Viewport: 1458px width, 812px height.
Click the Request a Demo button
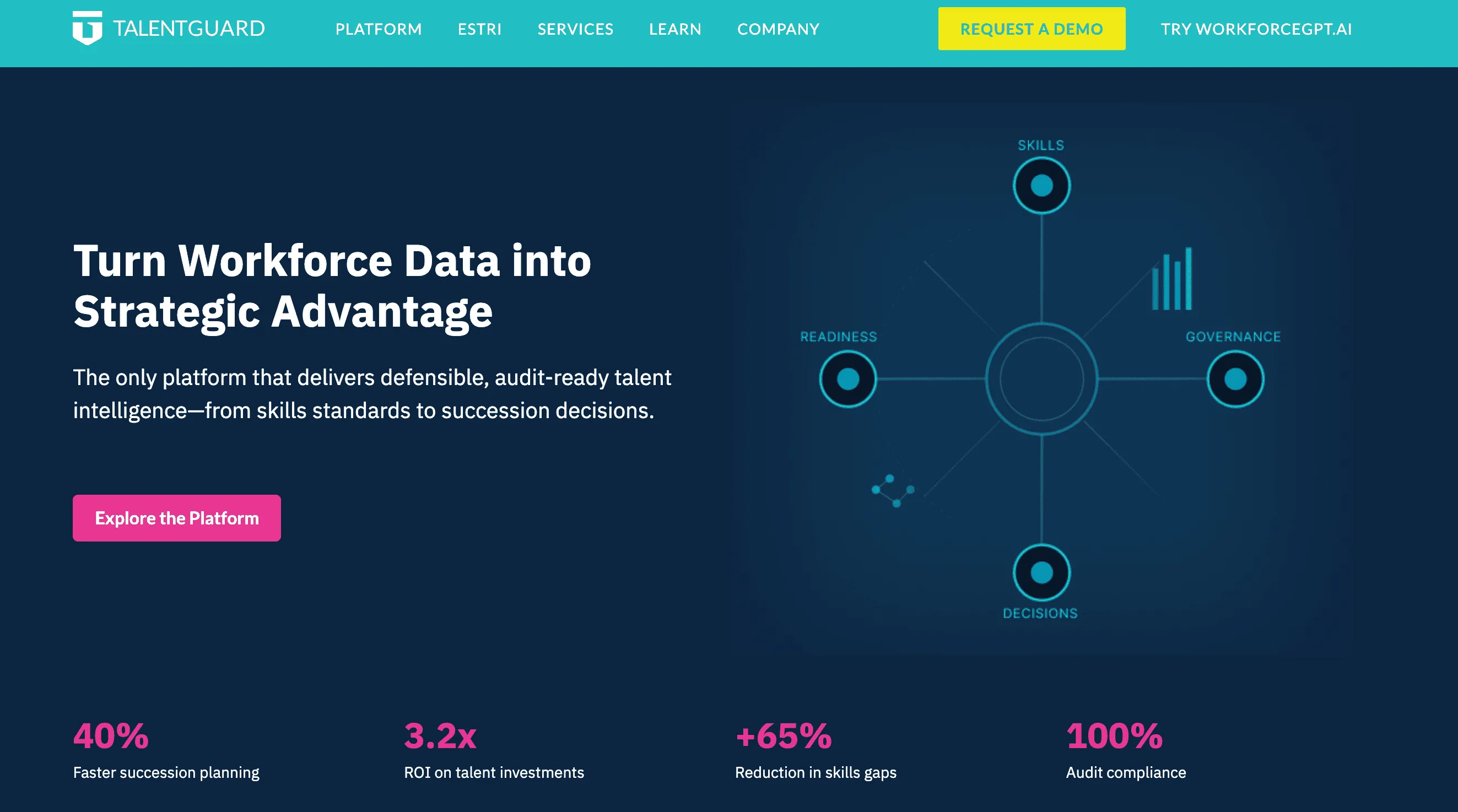click(x=1032, y=29)
